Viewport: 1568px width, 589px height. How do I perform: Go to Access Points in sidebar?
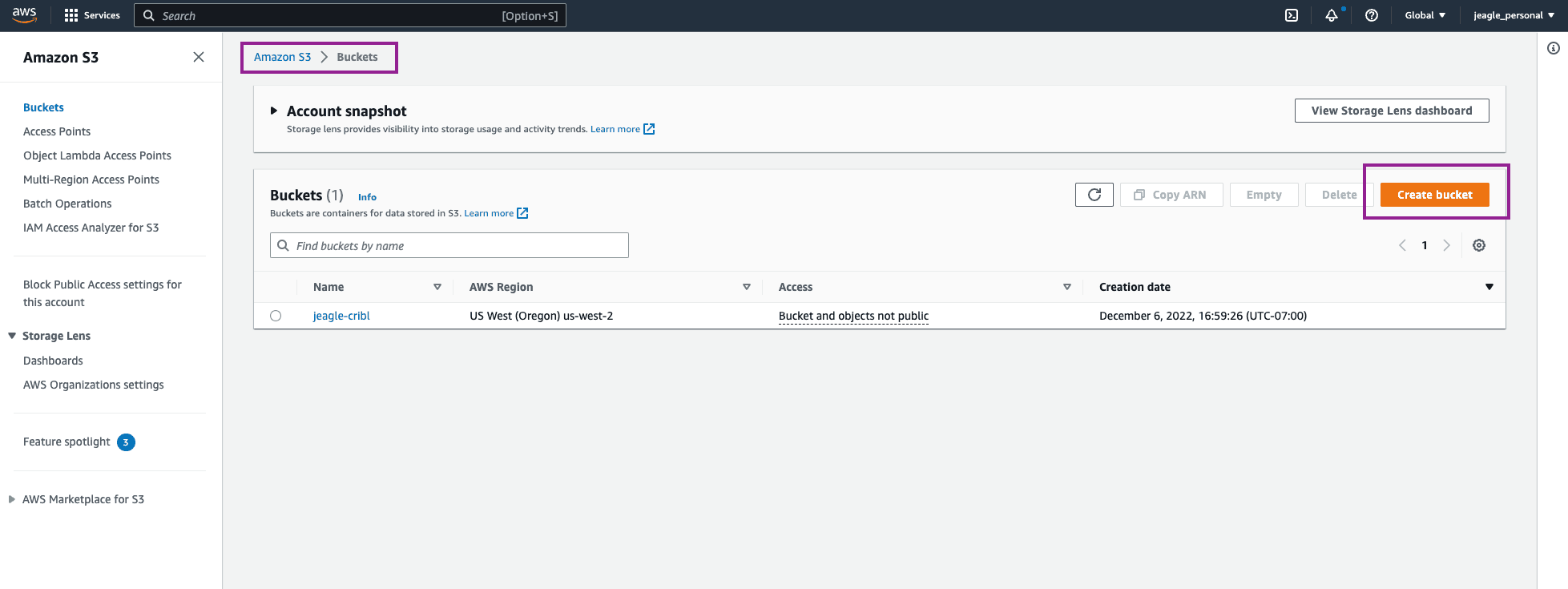click(57, 131)
